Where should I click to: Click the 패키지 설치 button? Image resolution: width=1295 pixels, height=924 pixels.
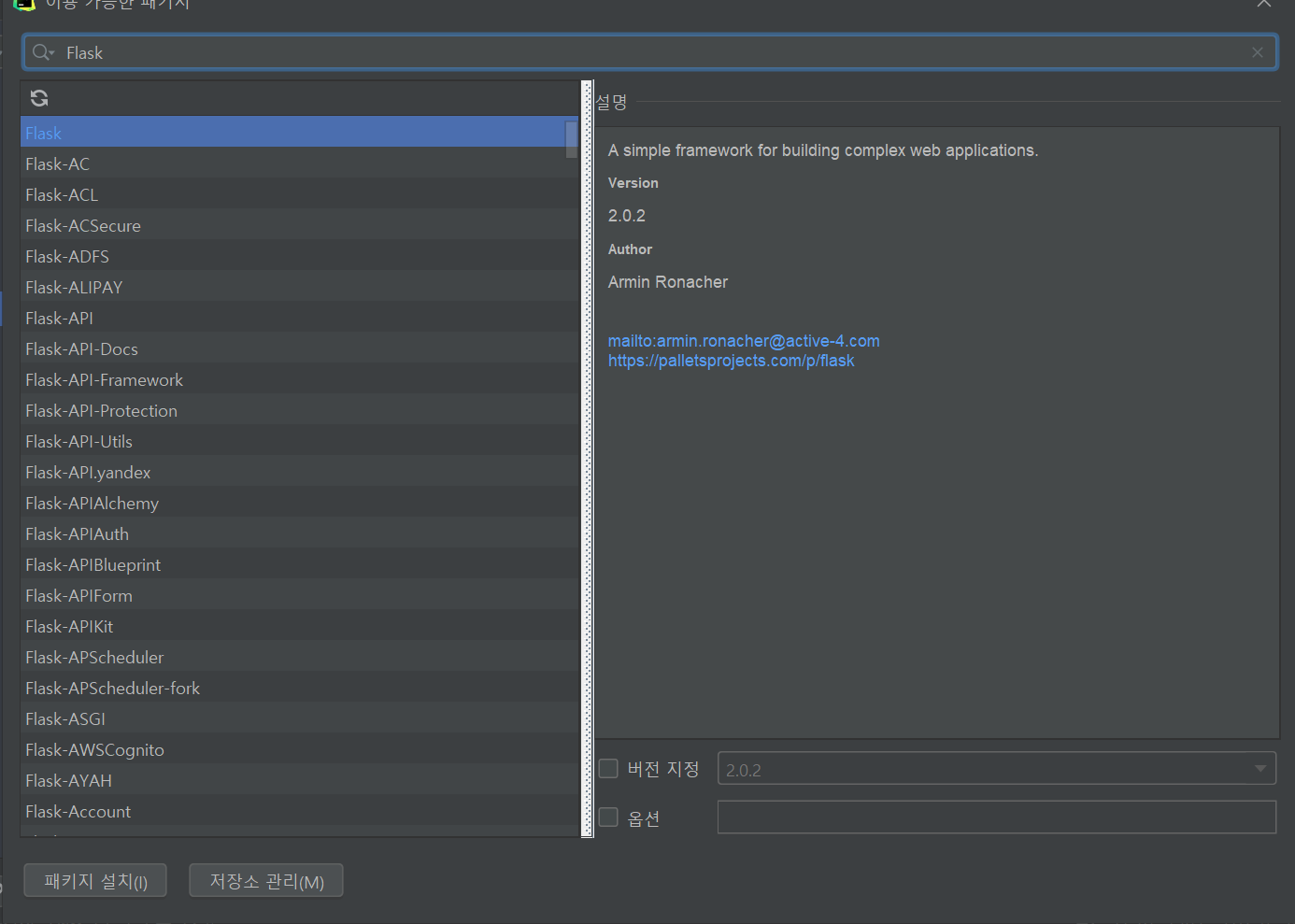[x=95, y=880]
